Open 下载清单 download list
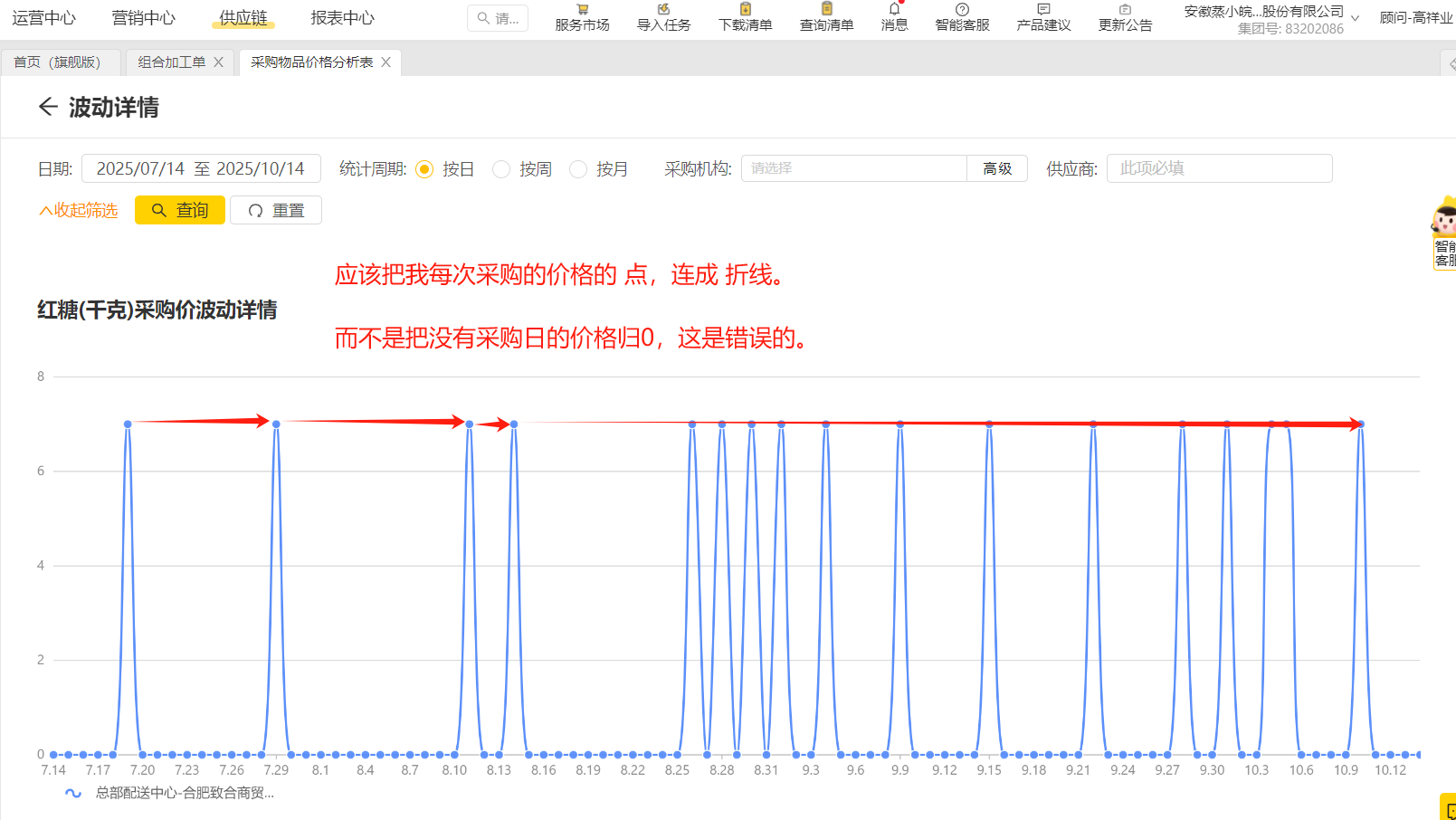The width and height of the screenshot is (1456, 820). pos(744,18)
